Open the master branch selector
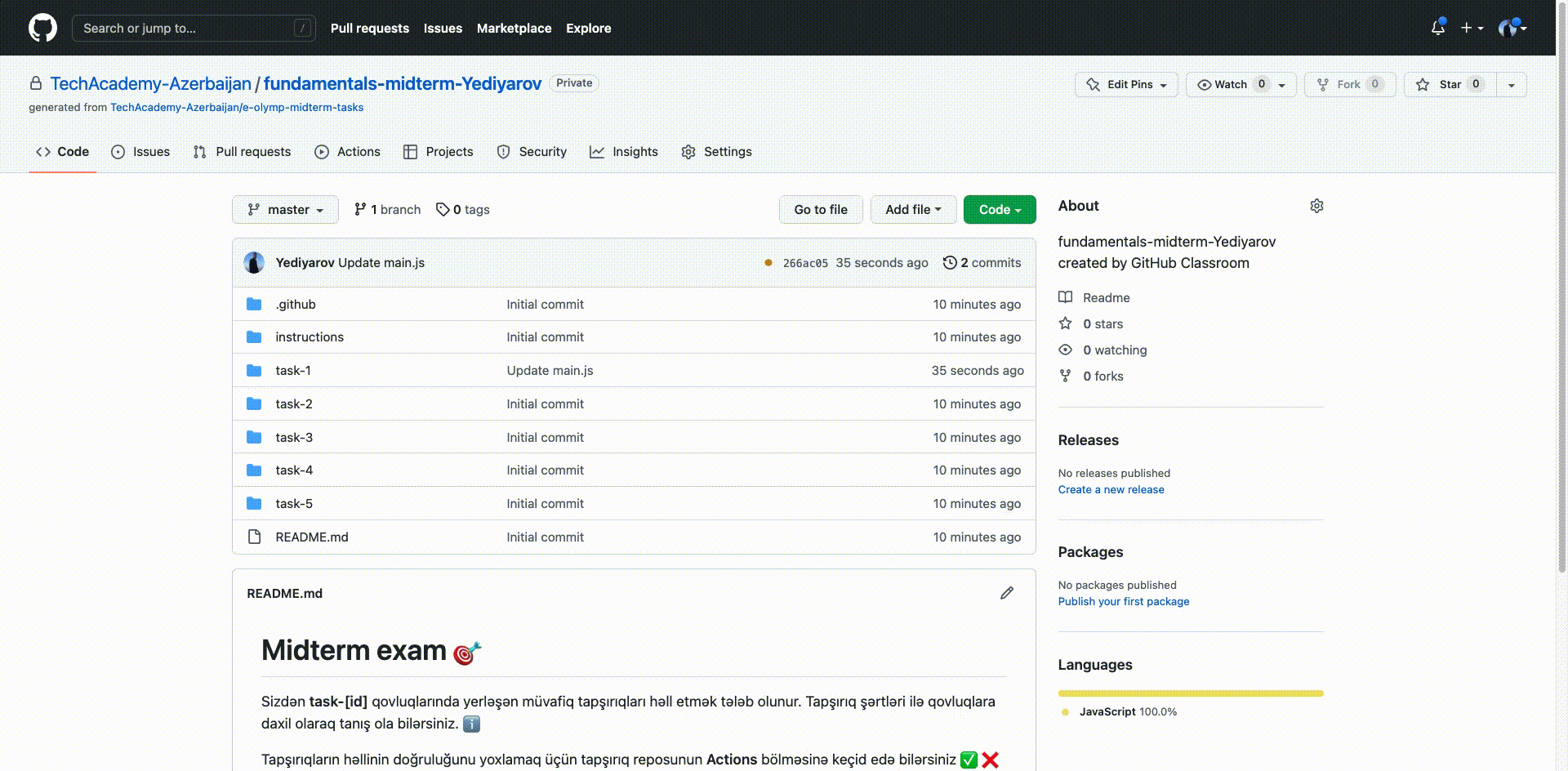Viewport: 1568px width, 771px height. click(x=285, y=209)
